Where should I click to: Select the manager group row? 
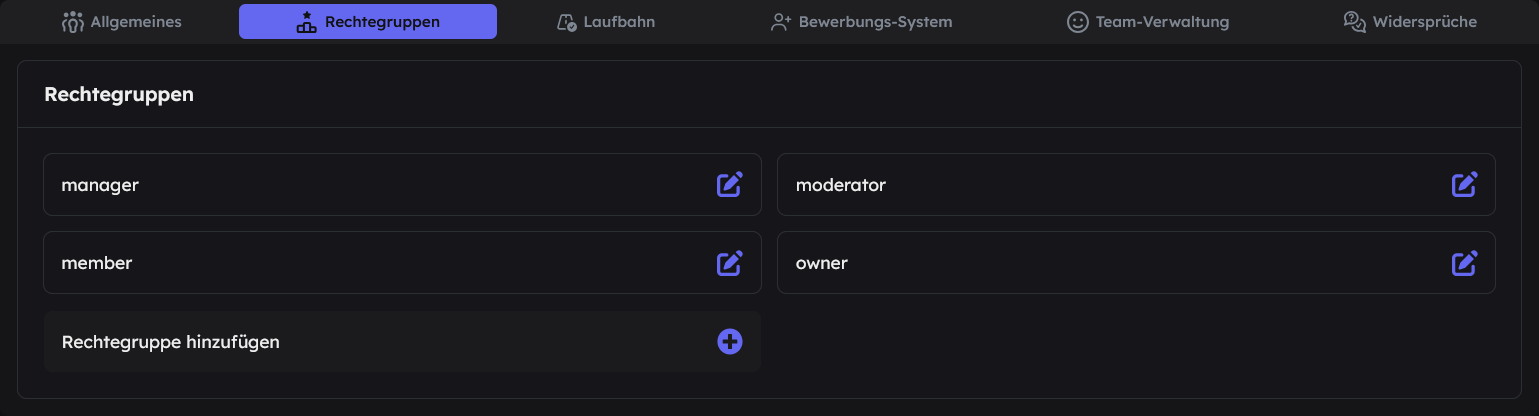(x=402, y=184)
